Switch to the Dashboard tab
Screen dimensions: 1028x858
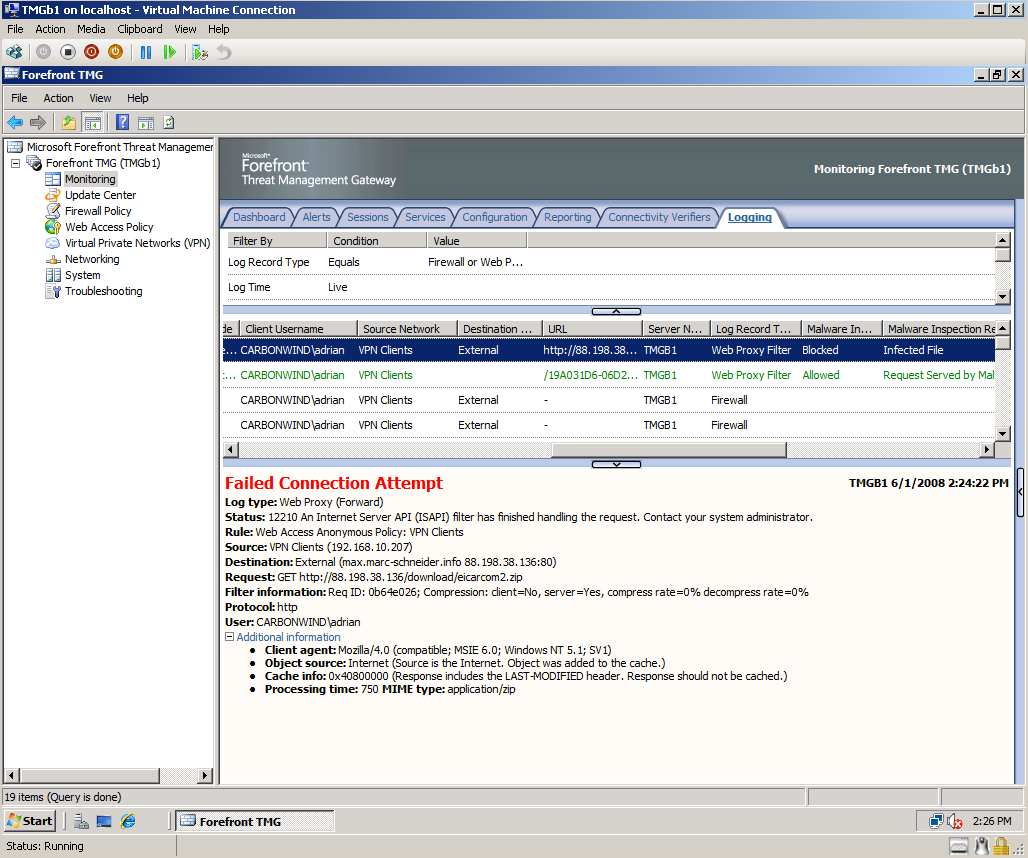click(x=259, y=217)
